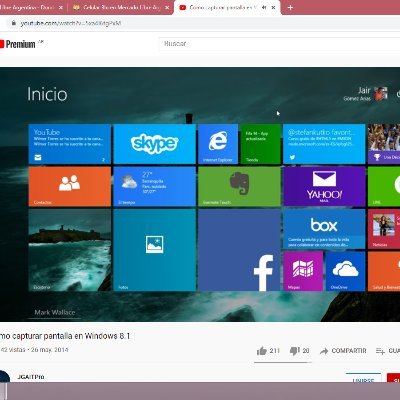Open the Twitter tile from stefankutko
Screen dimensions: 400x400
click(324, 144)
